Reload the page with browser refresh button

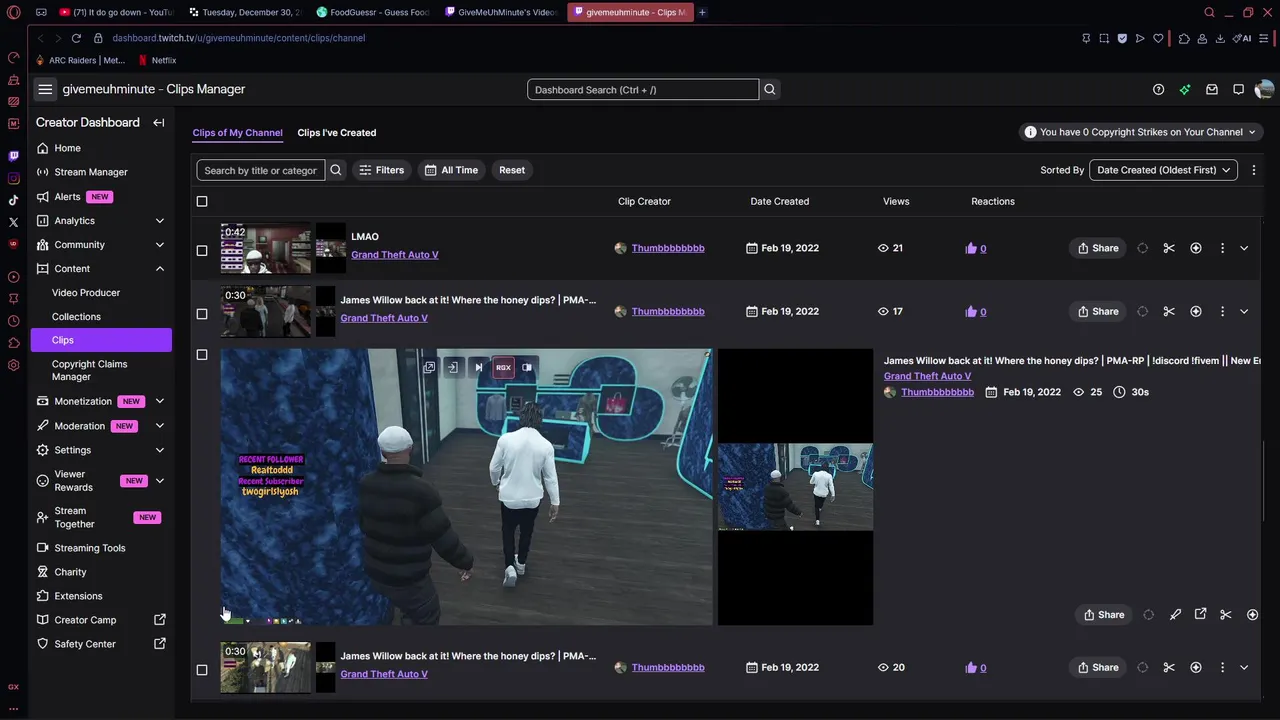coord(76,38)
